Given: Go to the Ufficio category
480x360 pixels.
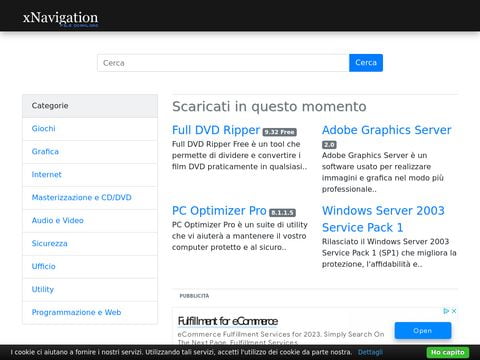Looking at the screenshot, I should pos(43,267).
